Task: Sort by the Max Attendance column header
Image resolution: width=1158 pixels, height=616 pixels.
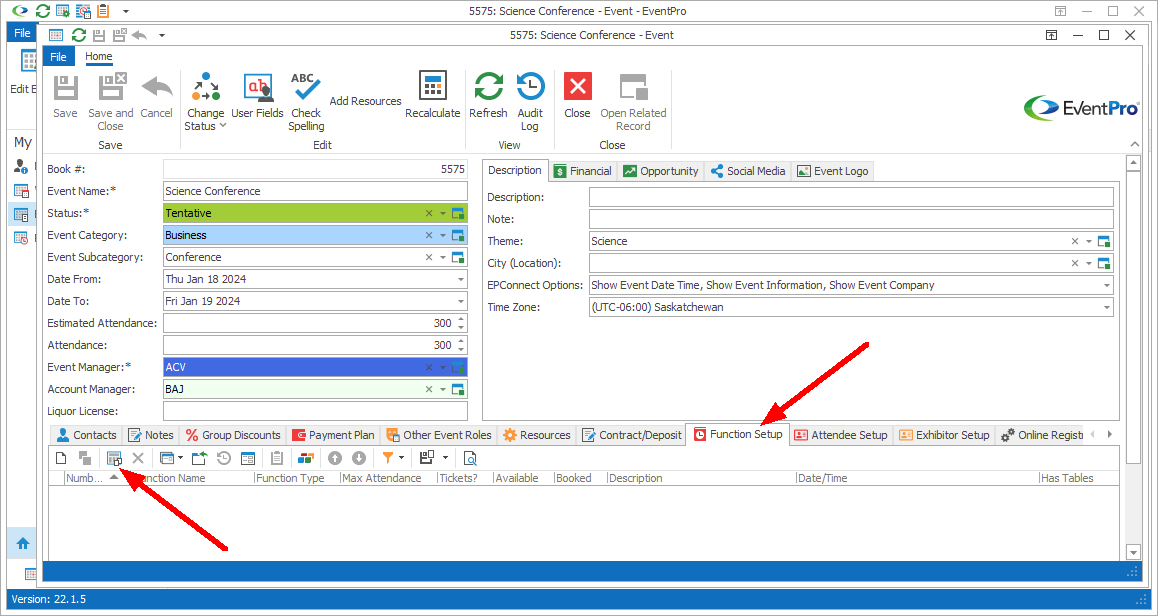Action: pos(382,478)
